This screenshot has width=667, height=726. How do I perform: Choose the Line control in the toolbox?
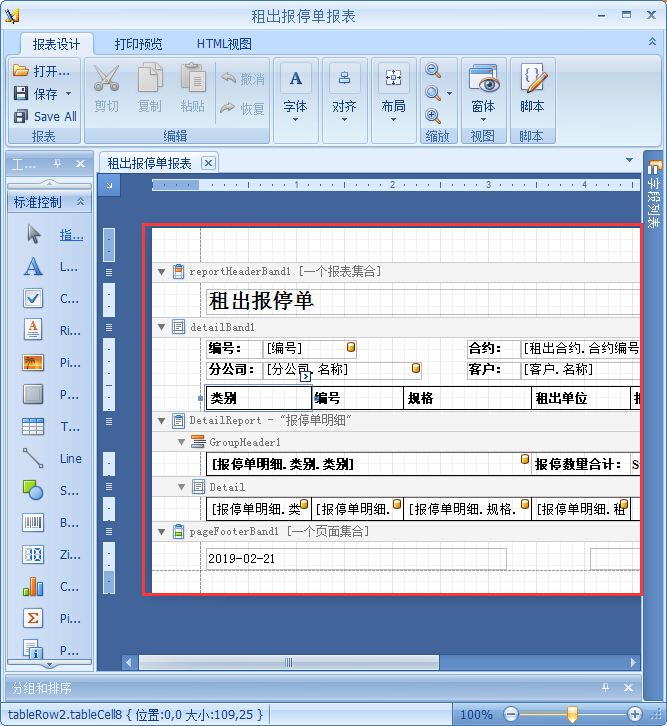point(34,459)
